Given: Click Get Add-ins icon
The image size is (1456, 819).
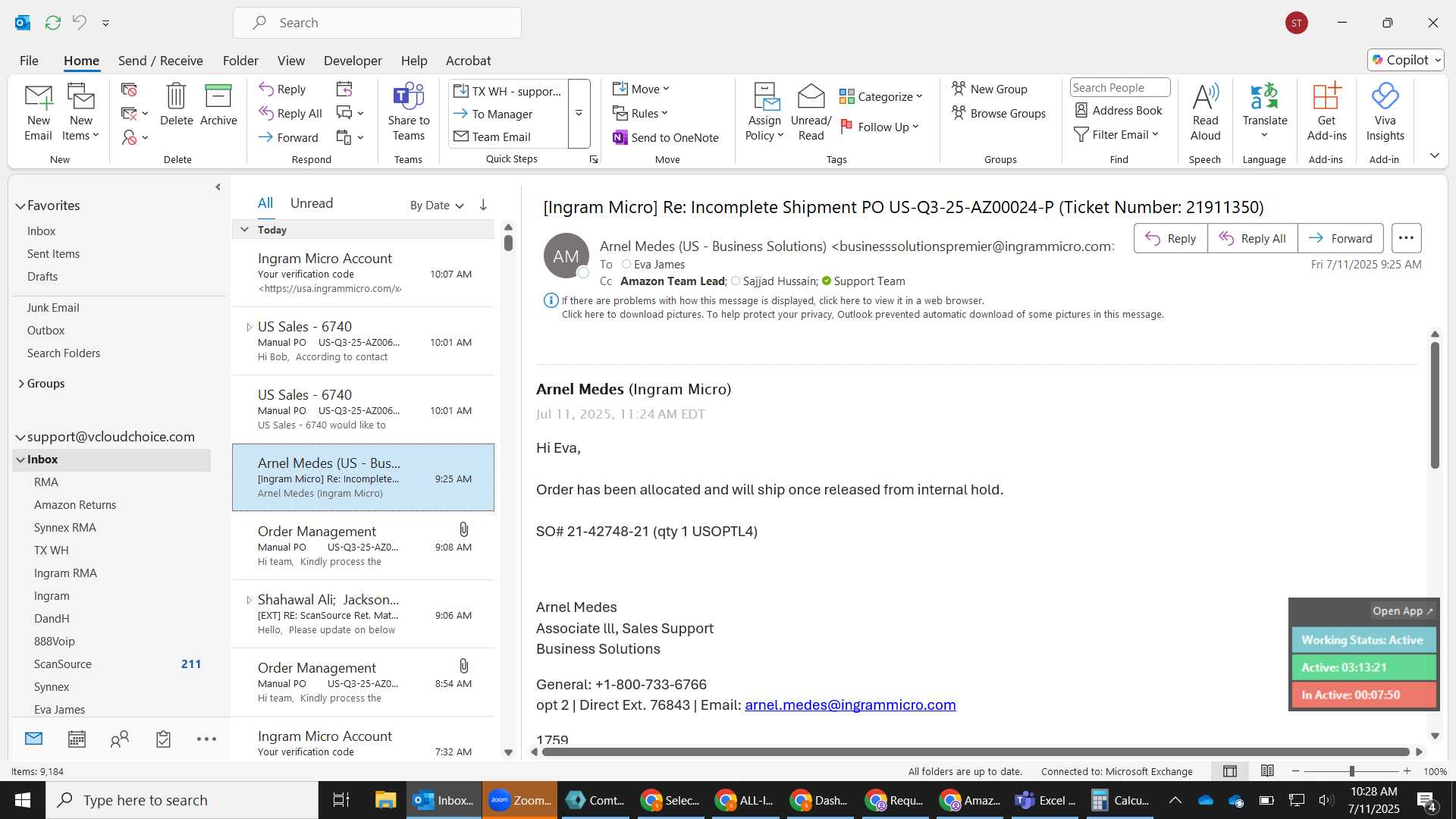Looking at the screenshot, I should 1326,96.
